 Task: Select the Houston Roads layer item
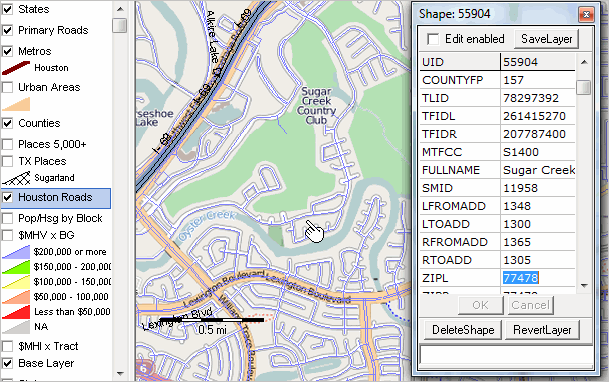(x=56, y=198)
